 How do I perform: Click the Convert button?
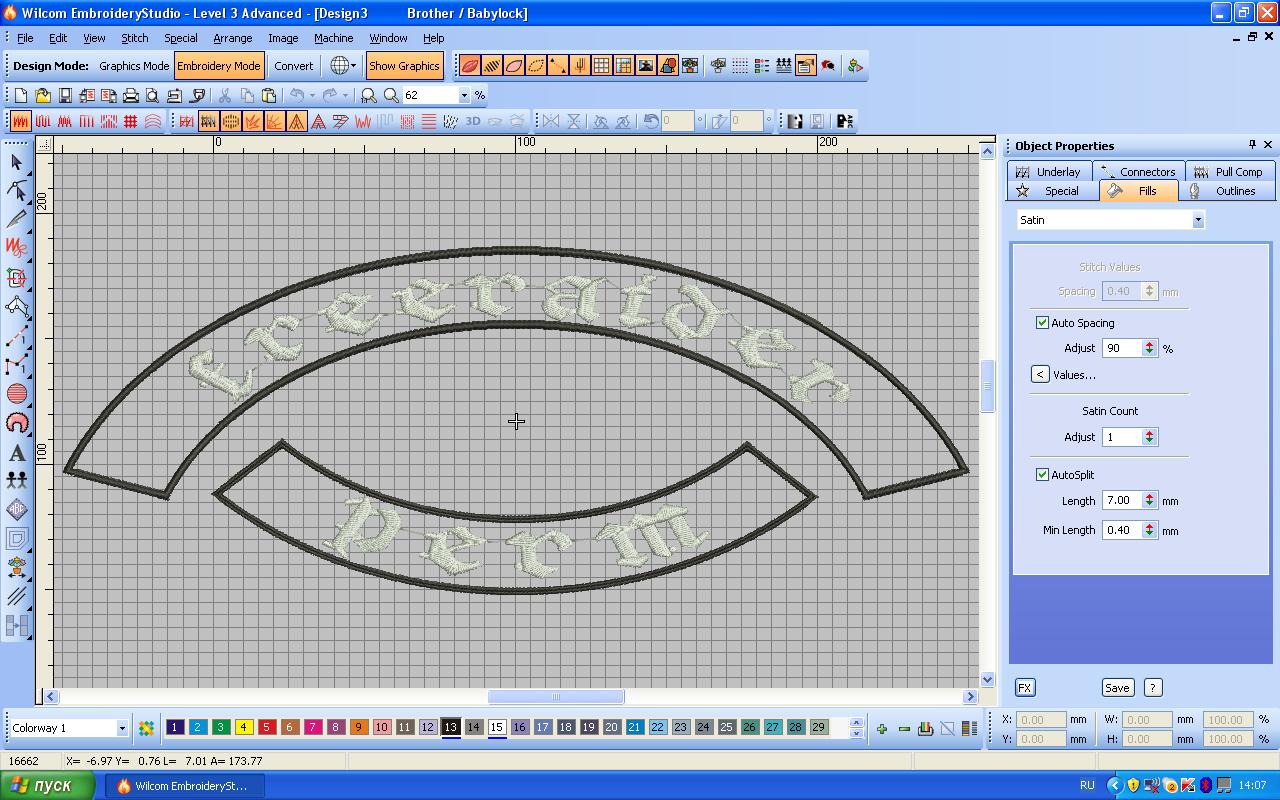point(294,66)
